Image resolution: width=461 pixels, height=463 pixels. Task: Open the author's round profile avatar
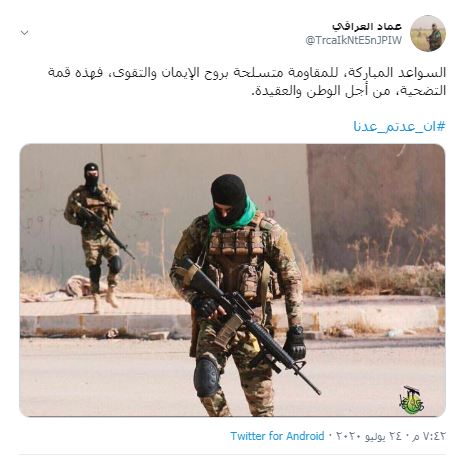pos(428,33)
